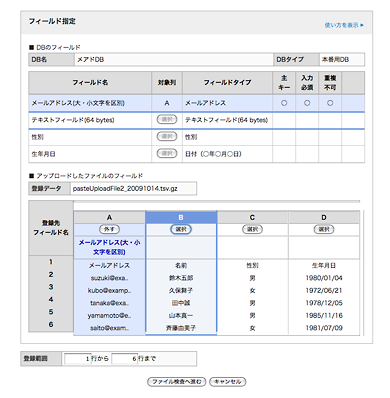Select column D header in file table

[324, 217]
